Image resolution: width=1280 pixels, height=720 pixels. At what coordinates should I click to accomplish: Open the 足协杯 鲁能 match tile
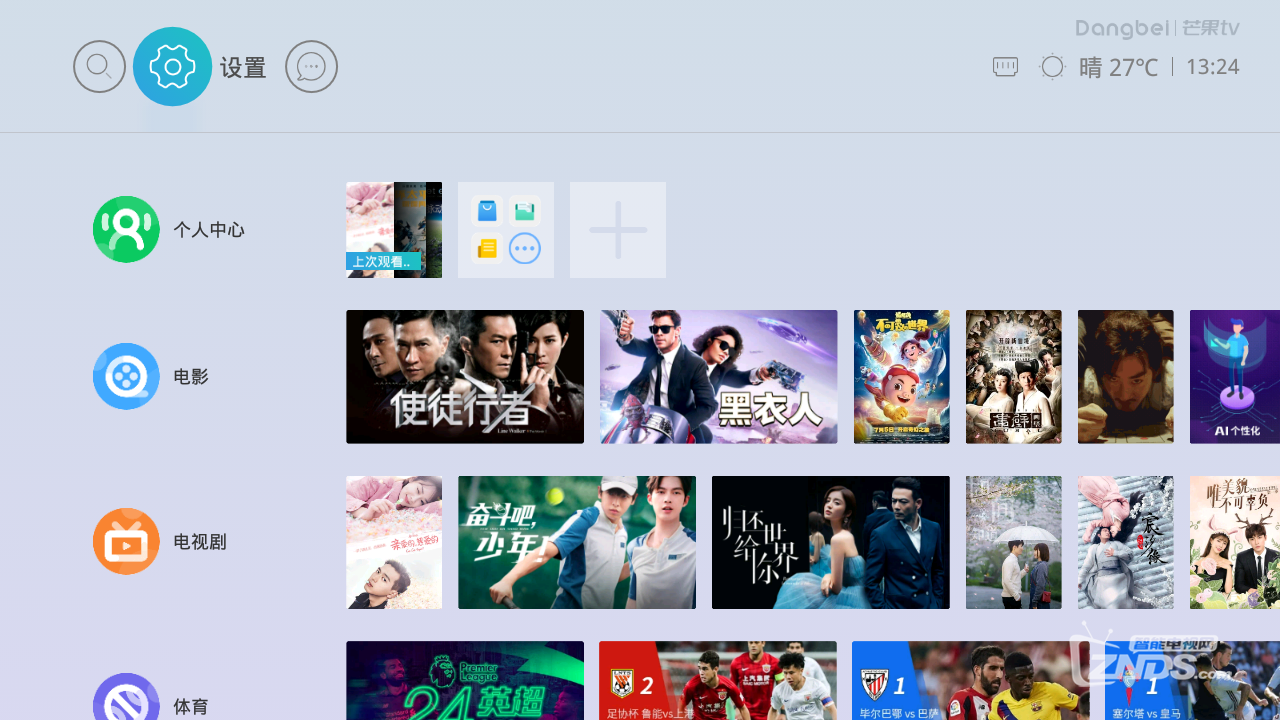pos(718,681)
